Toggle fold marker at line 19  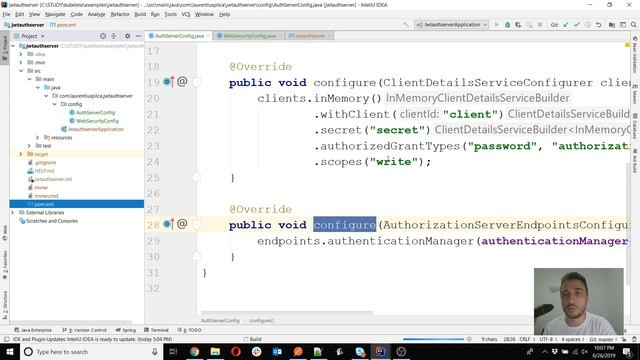(197, 82)
